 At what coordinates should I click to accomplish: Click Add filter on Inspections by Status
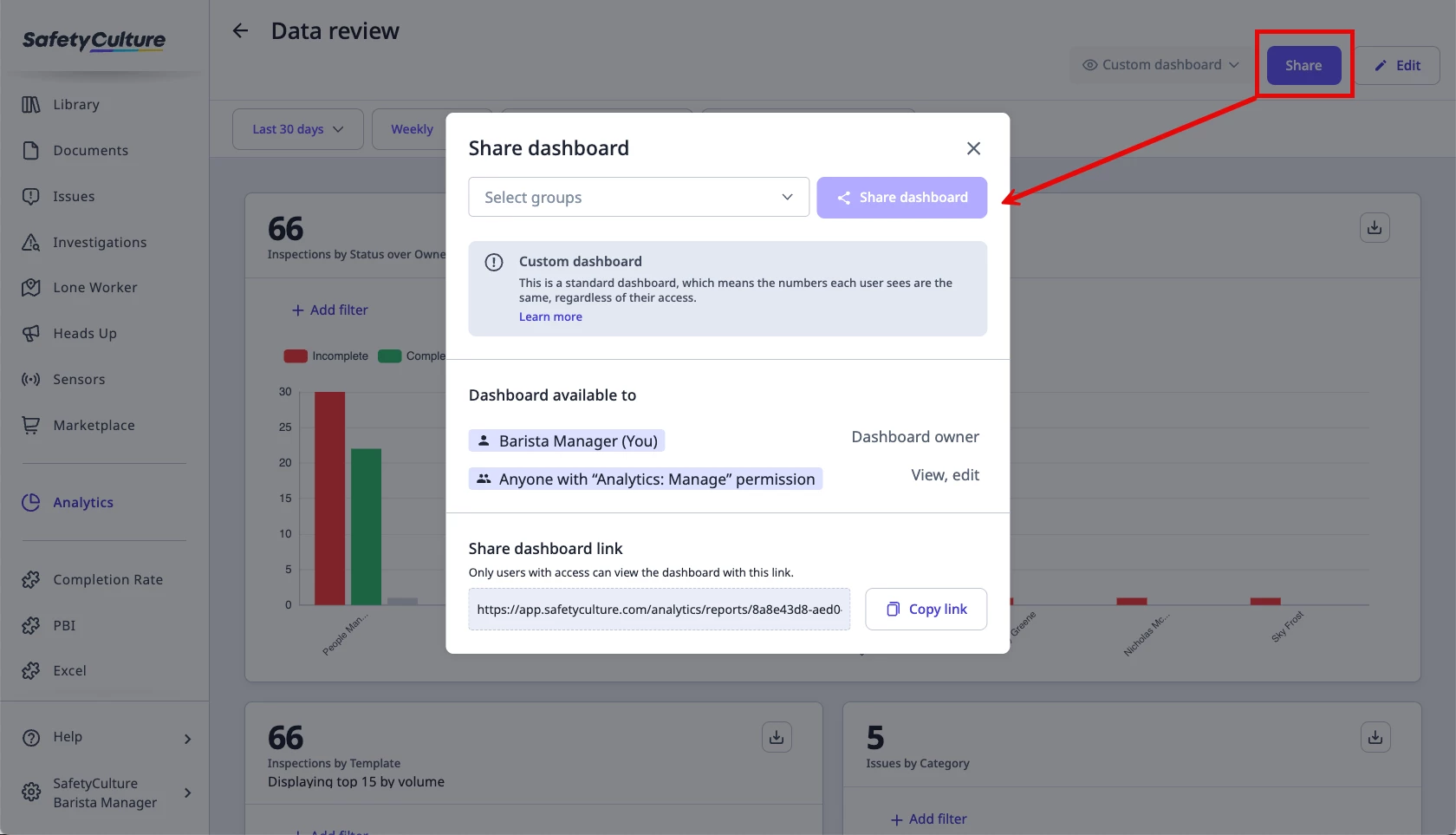click(329, 310)
